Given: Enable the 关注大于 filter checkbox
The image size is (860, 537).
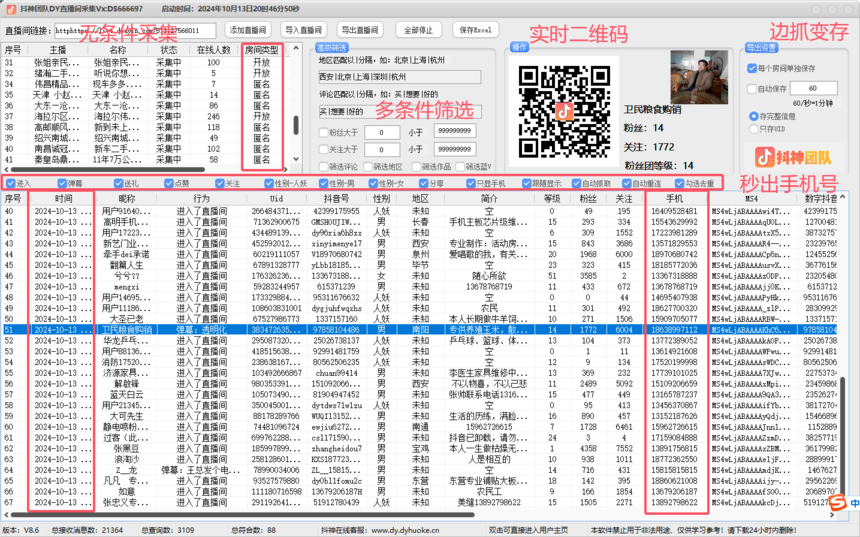Looking at the screenshot, I should 324,149.
